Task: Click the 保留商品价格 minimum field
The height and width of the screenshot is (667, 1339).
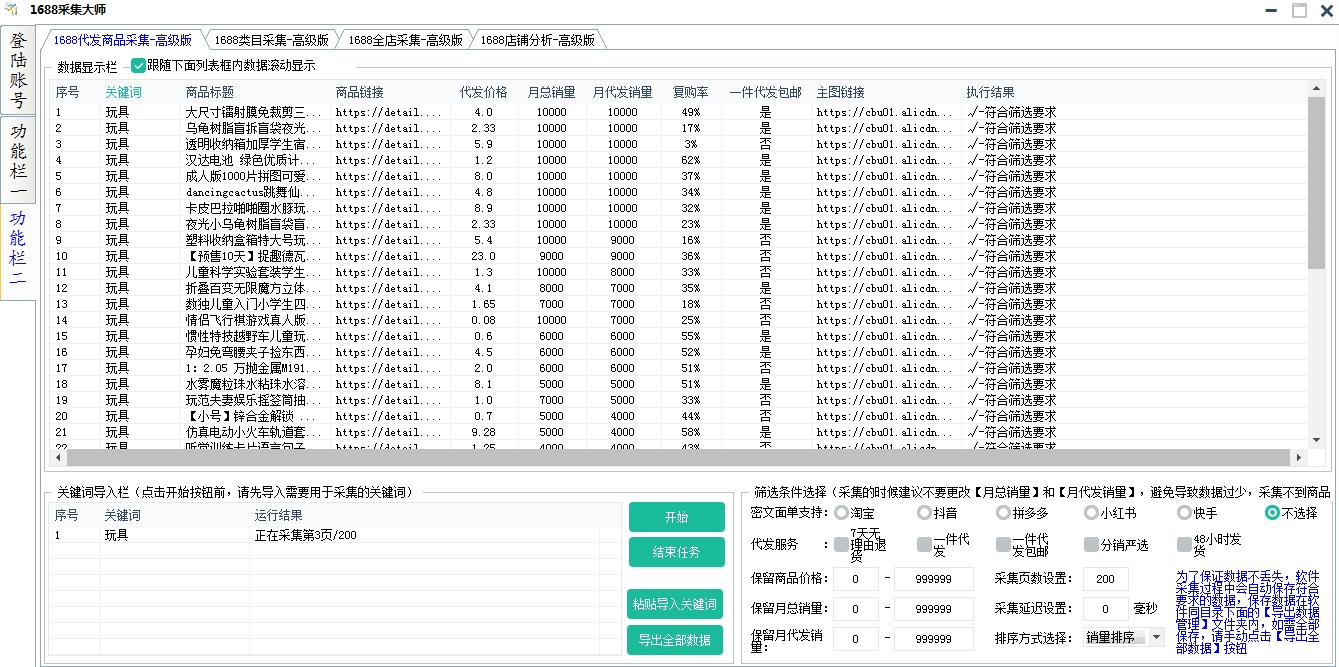Action: click(x=855, y=579)
